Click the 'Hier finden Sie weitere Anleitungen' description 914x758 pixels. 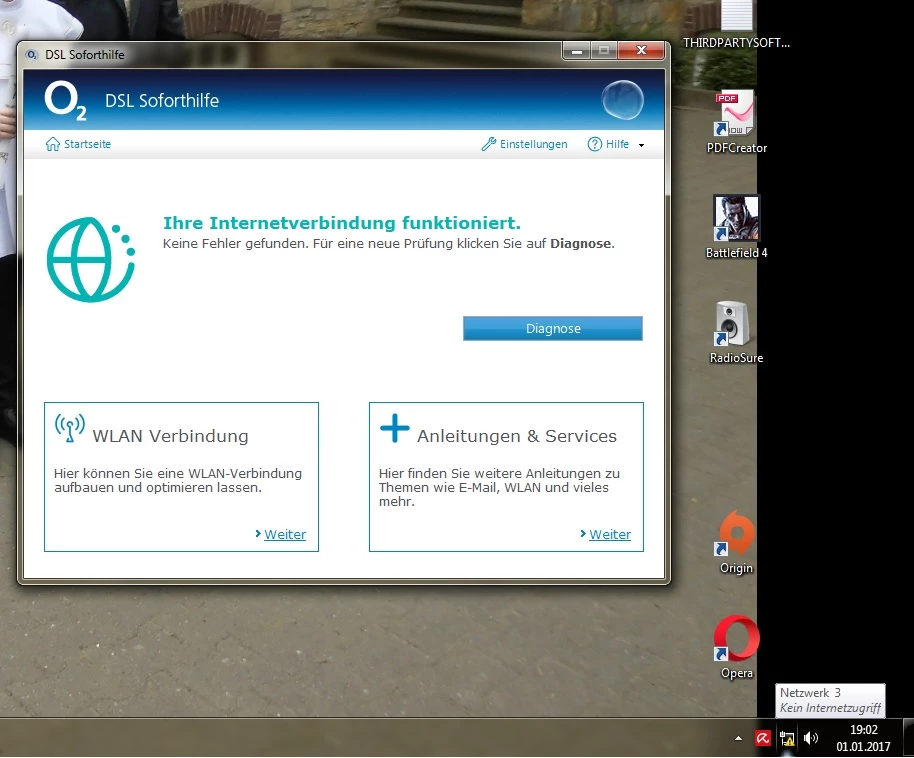[x=499, y=487]
